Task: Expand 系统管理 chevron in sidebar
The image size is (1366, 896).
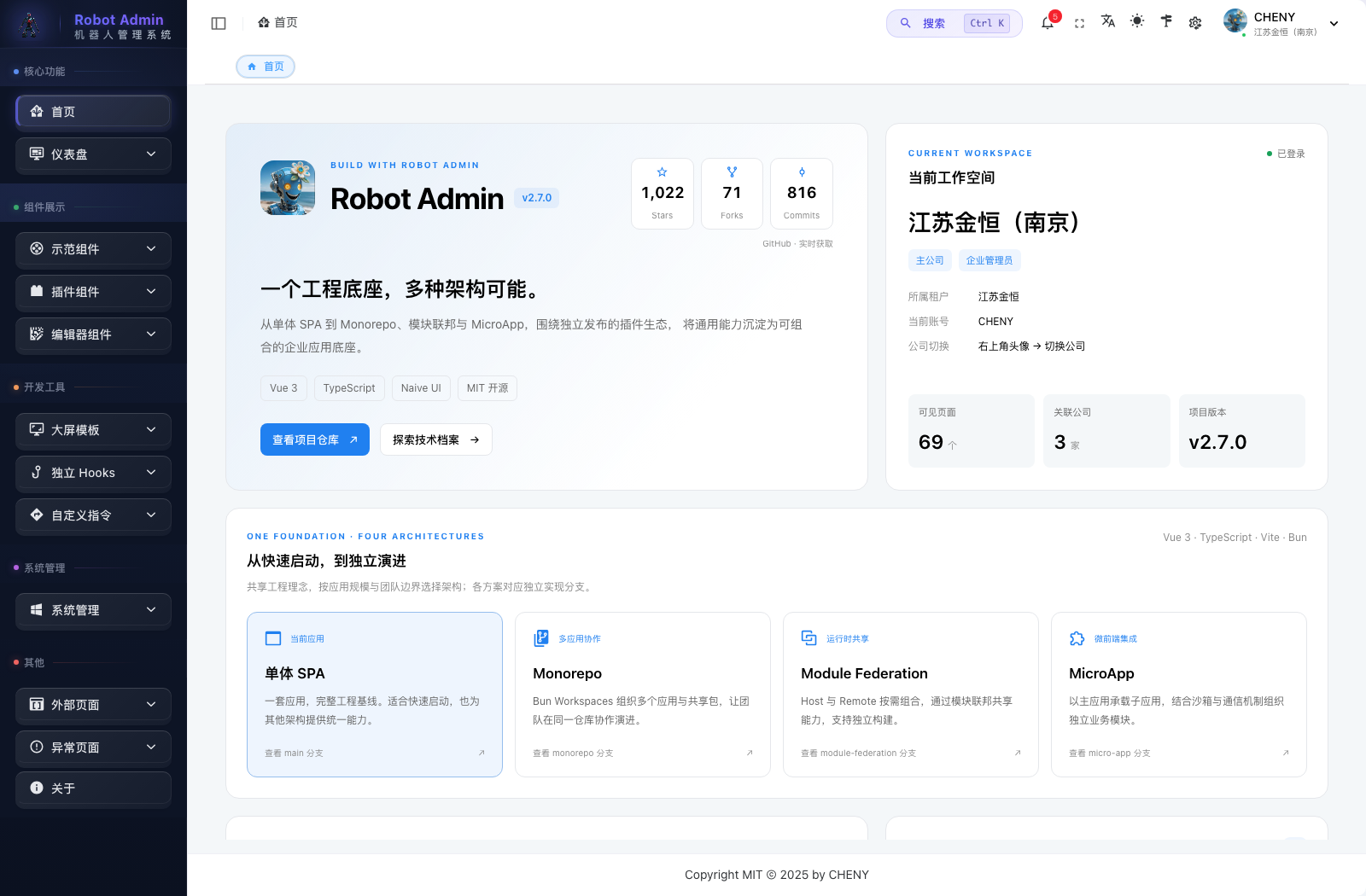Action: [x=151, y=610]
